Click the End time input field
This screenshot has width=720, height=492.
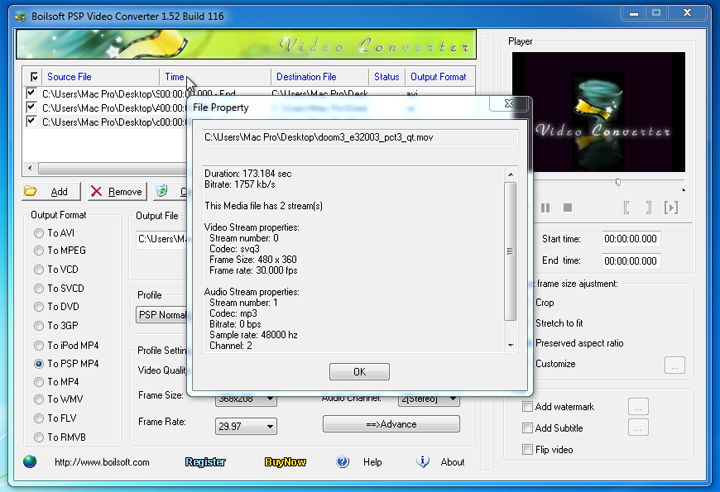(x=631, y=261)
